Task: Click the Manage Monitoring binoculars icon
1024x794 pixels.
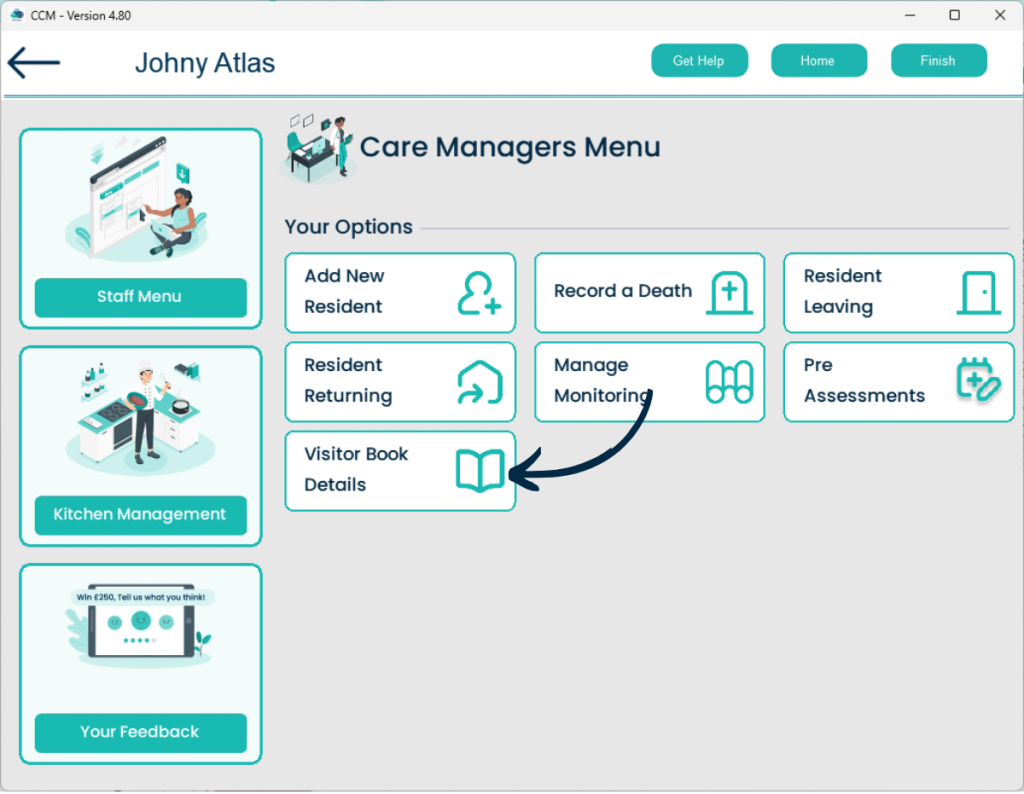Action: click(x=729, y=382)
